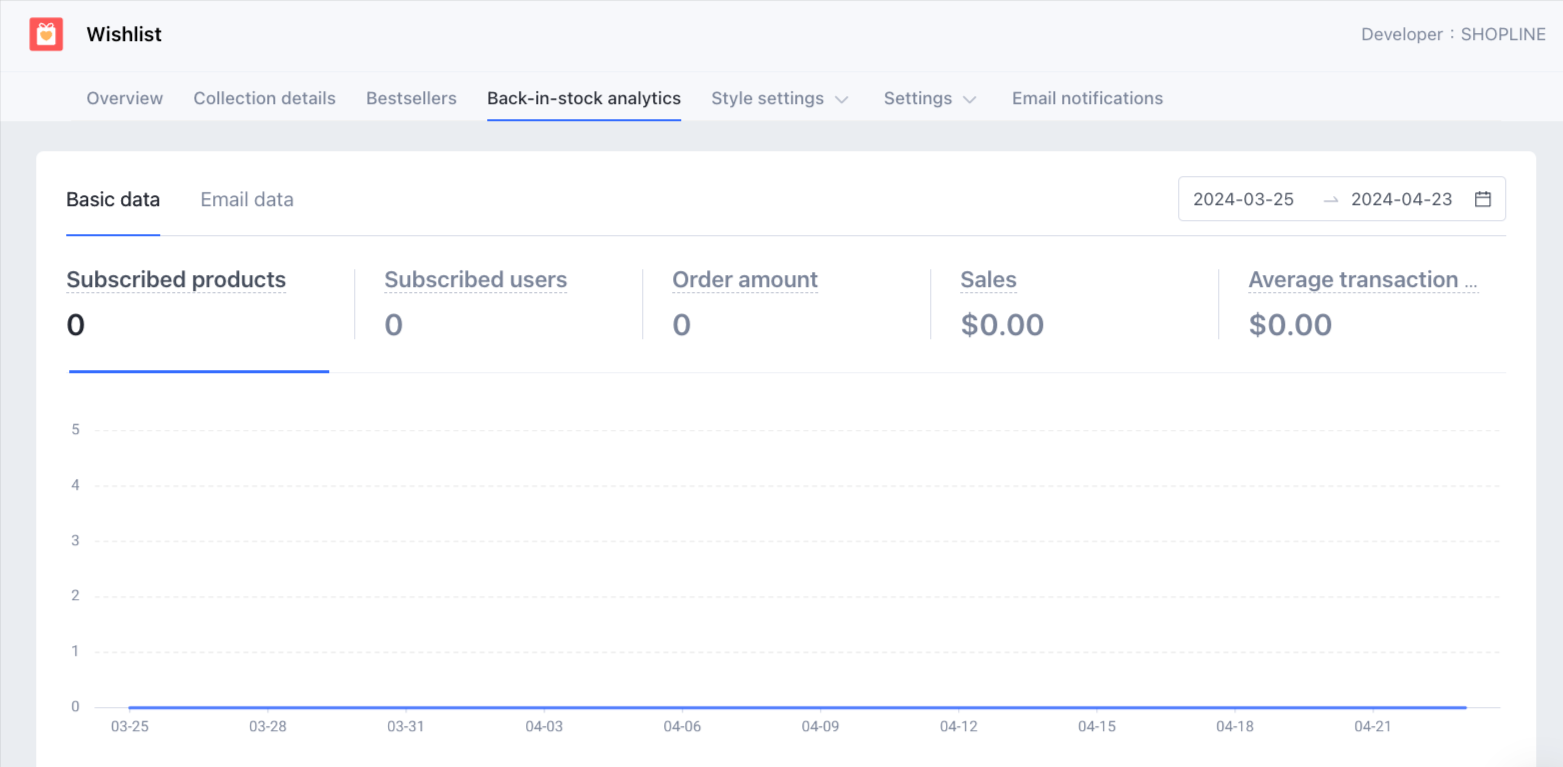Image resolution: width=1563 pixels, height=767 pixels.
Task: Switch to the Bestsellers tab
Action: click(x=411, y=98)
